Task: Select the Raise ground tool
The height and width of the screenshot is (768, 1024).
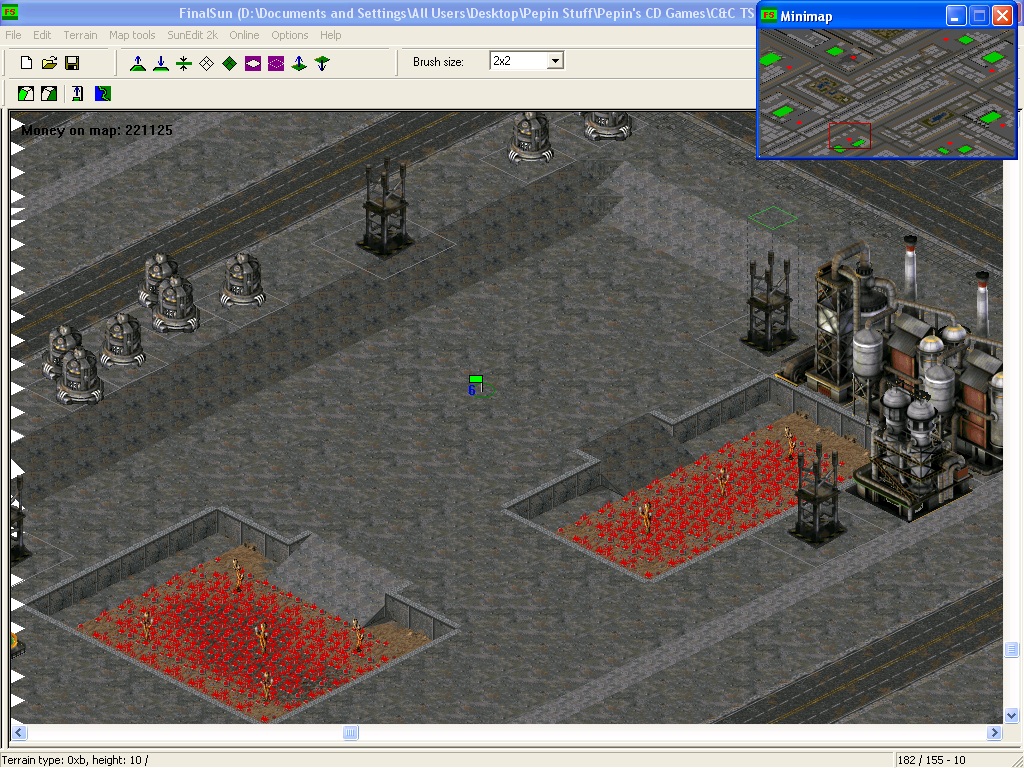Action: click(138, 63)
